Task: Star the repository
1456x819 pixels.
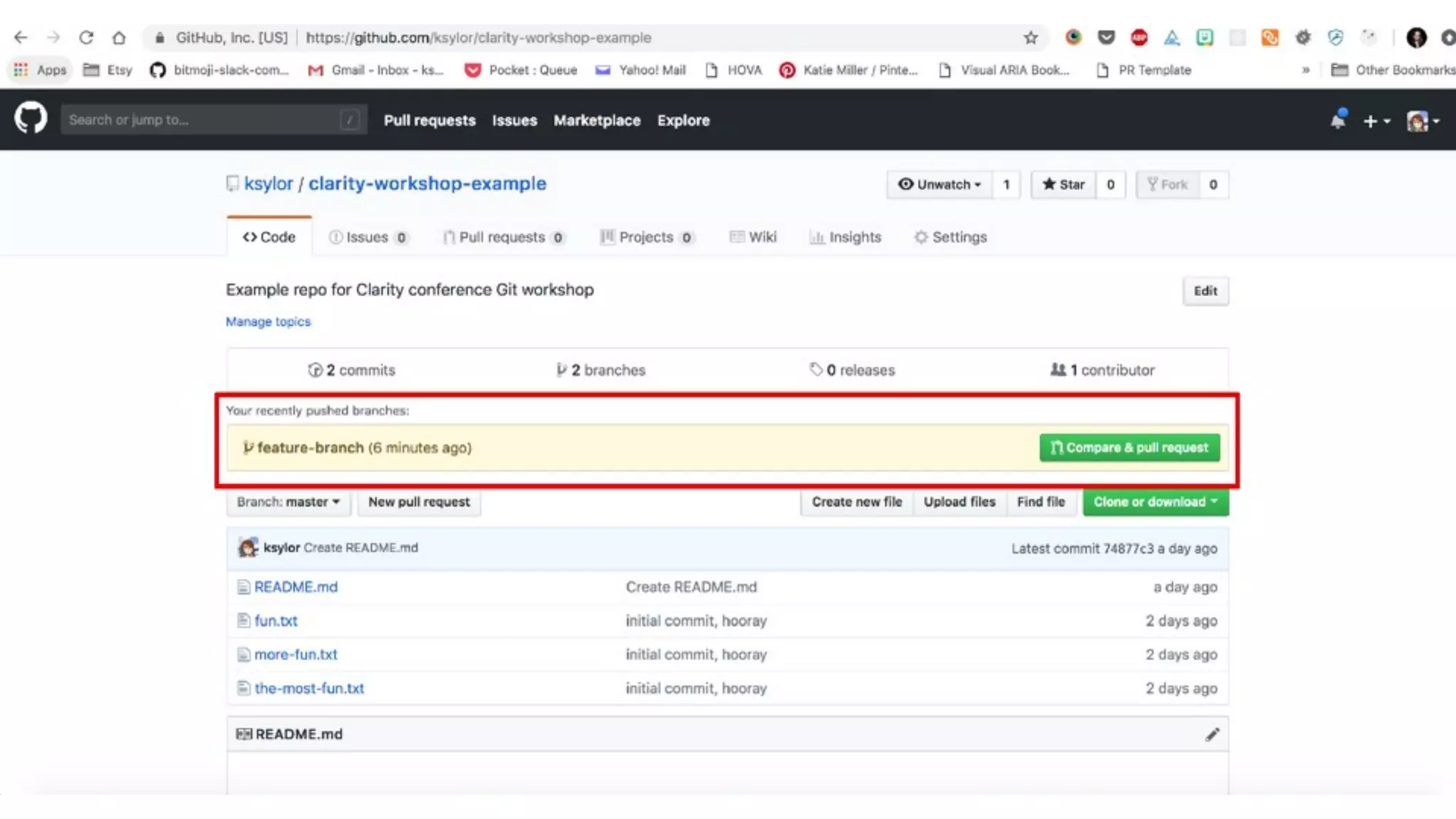Action: [x=1064, y=185]
